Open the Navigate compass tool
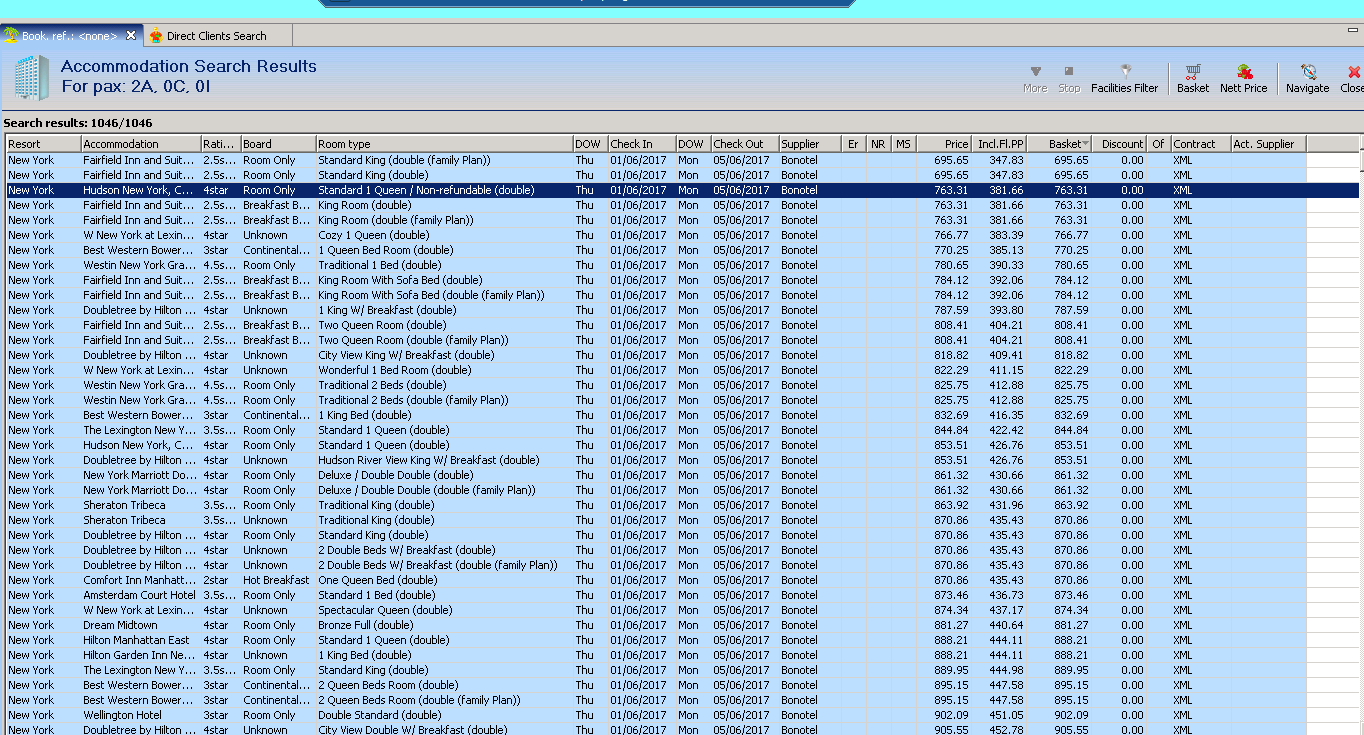Screen dimensions: 1364x735 (1307, 79)
